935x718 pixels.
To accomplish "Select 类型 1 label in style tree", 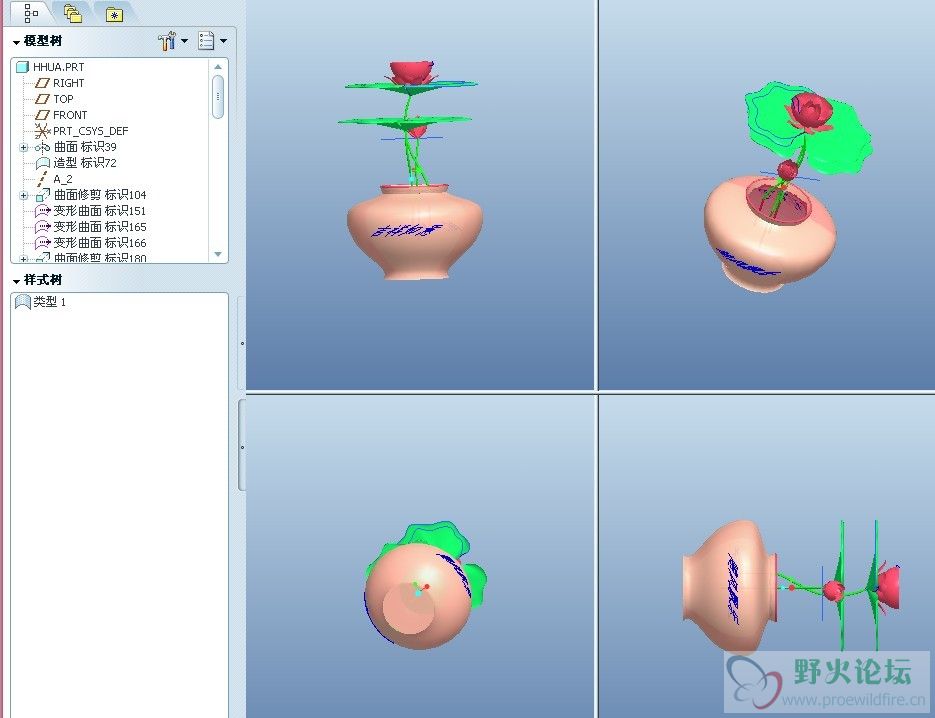I will (x=49, y=302).
